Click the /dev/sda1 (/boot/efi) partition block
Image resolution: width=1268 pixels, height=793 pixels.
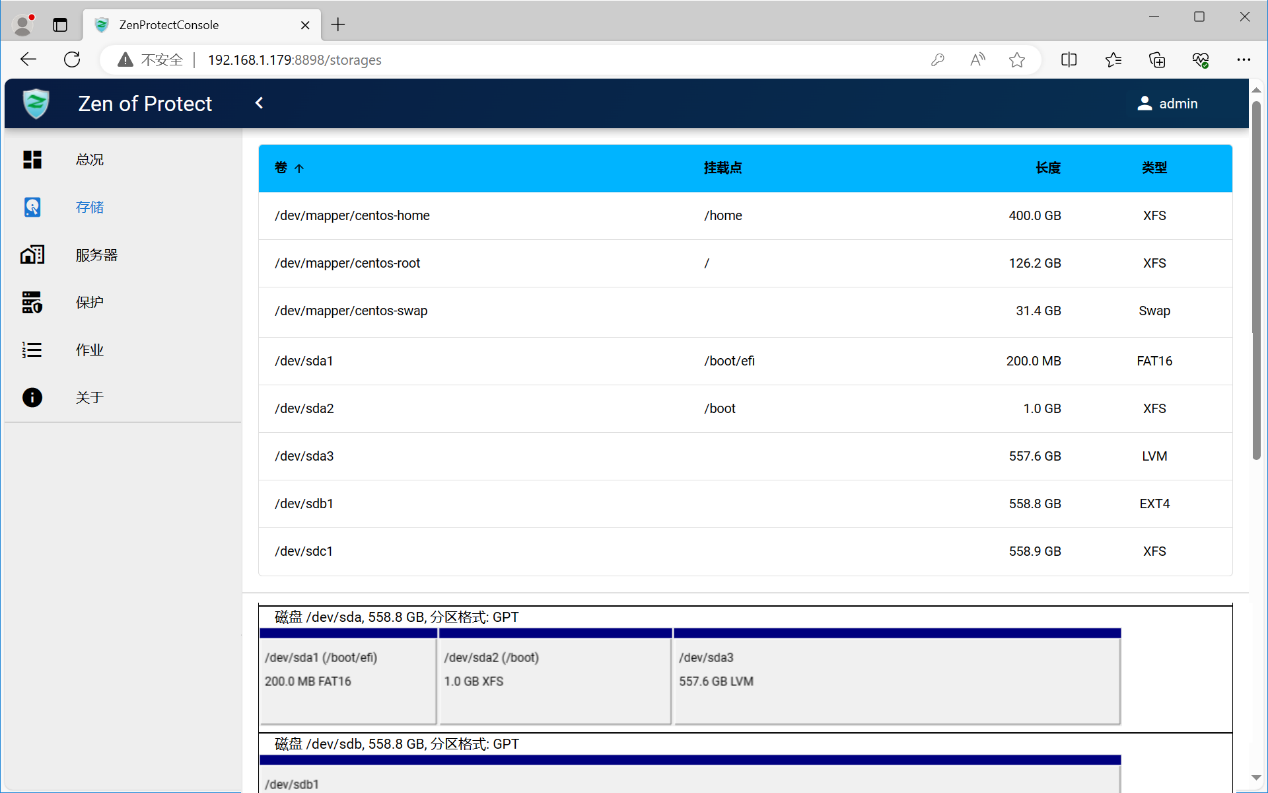(347, 677)
